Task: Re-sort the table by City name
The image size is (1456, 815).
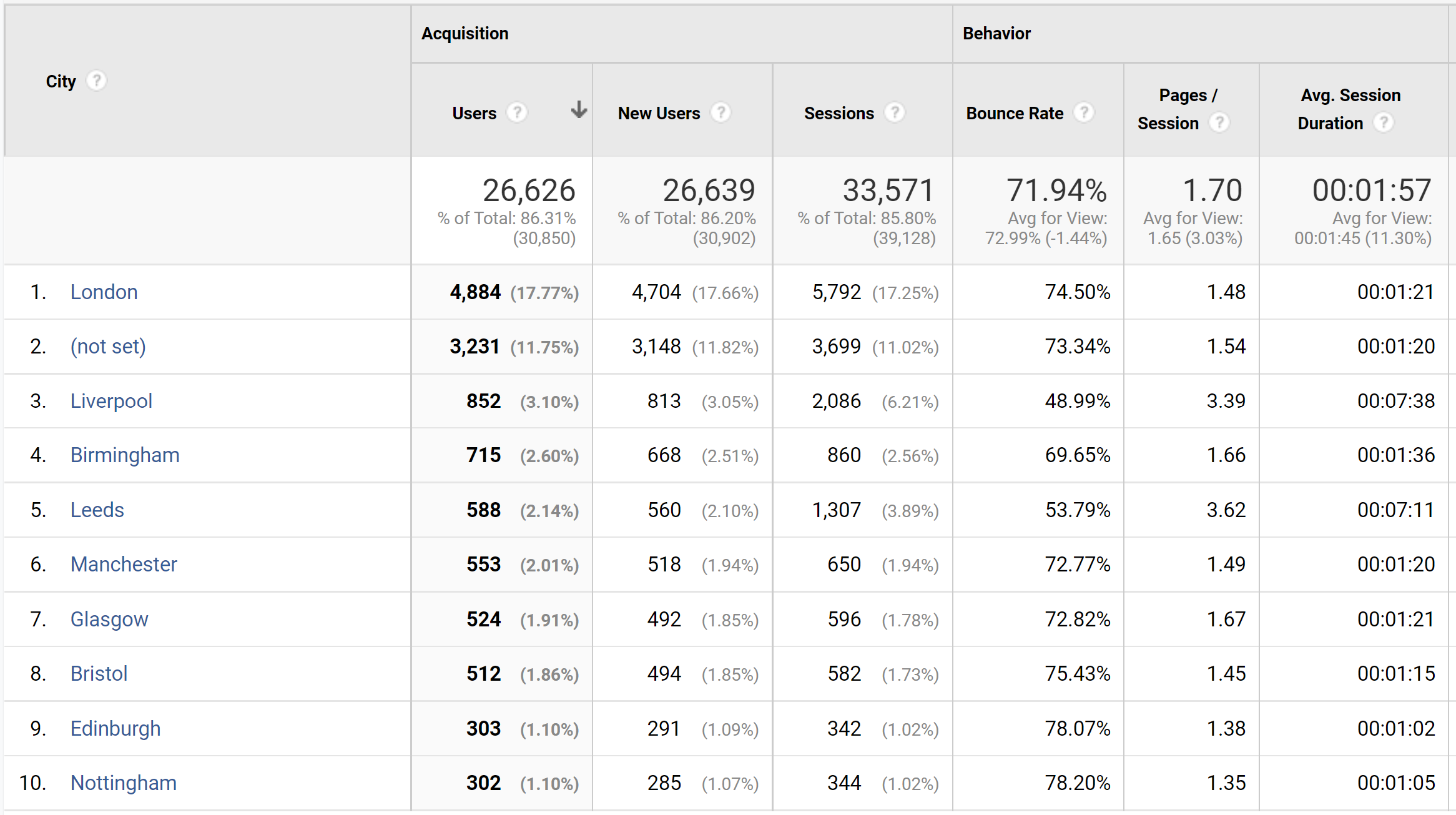Action: click(60, 80)
